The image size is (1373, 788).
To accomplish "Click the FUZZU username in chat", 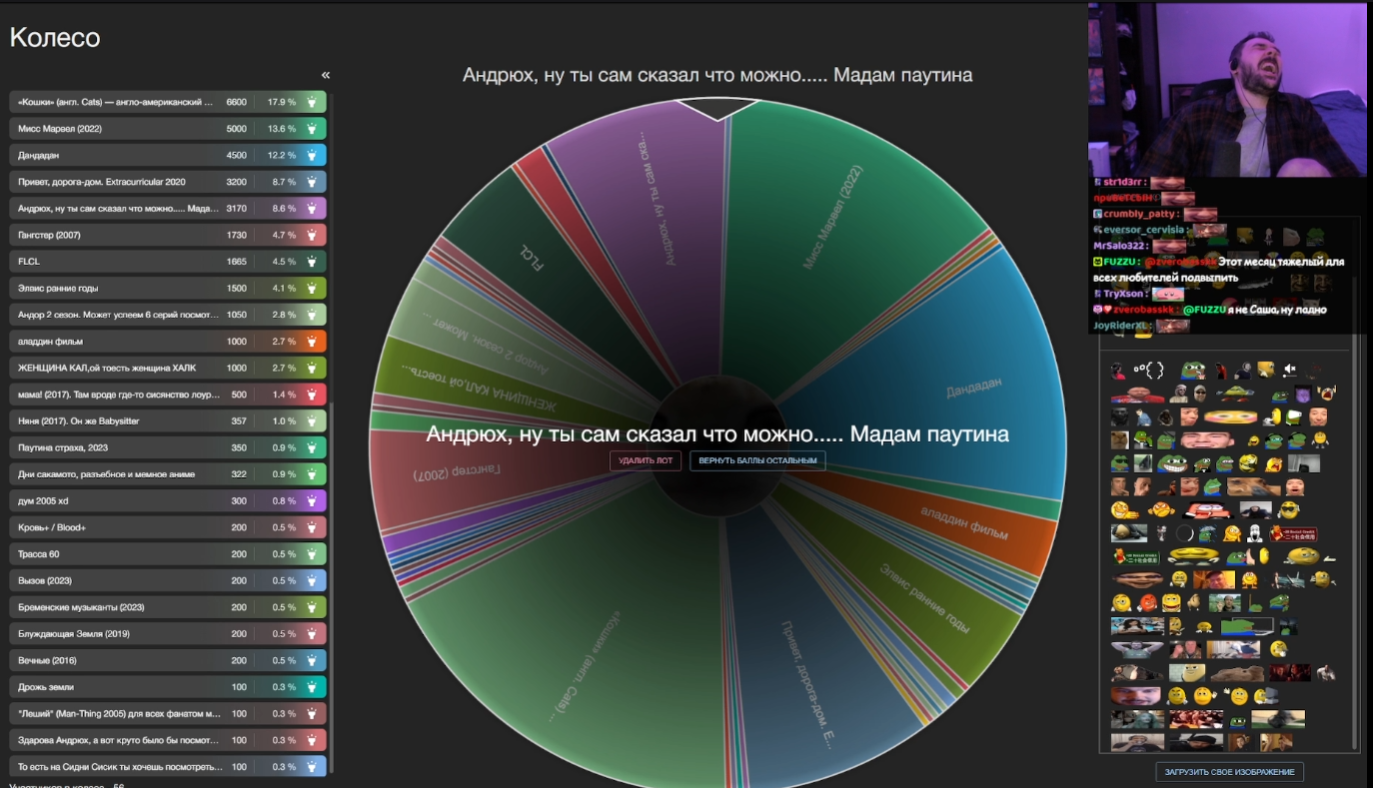I will (x=1122, y=262).
